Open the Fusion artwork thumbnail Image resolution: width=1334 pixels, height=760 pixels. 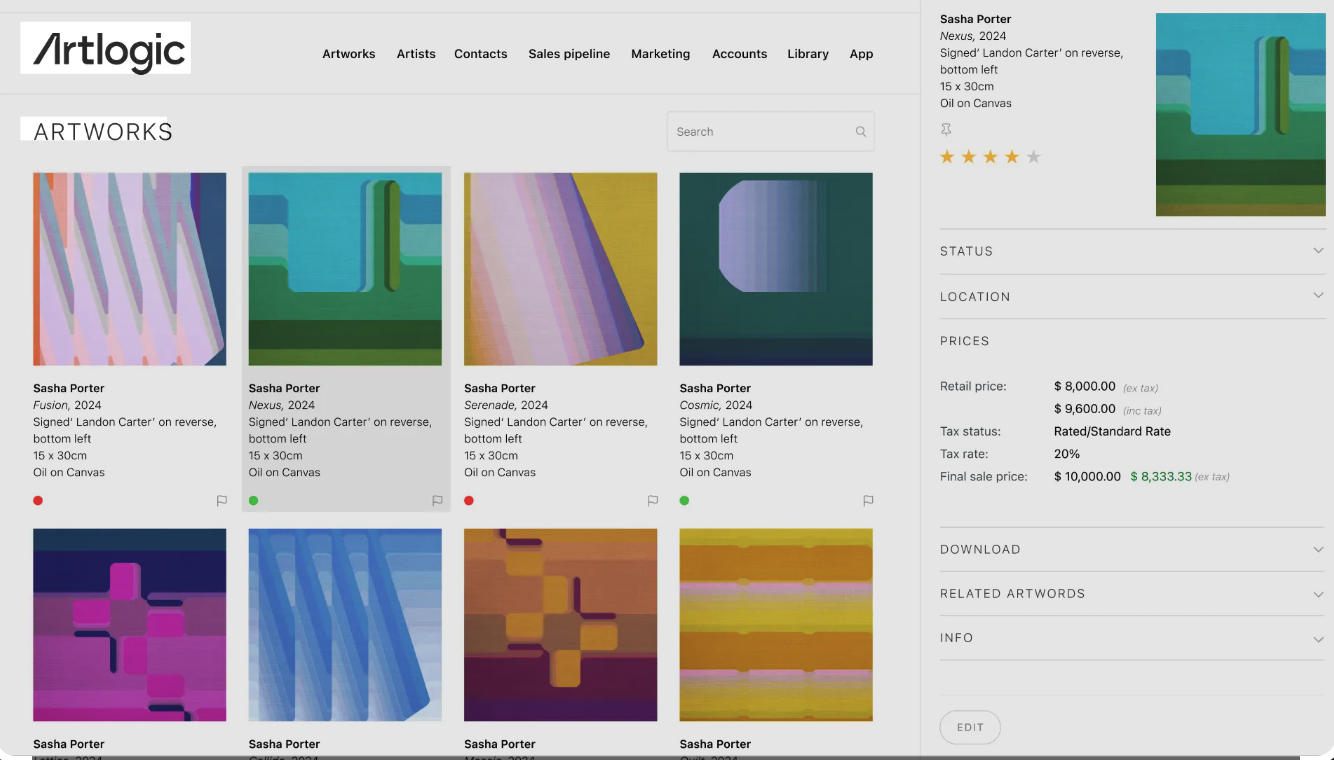click(x=130, y=269)
